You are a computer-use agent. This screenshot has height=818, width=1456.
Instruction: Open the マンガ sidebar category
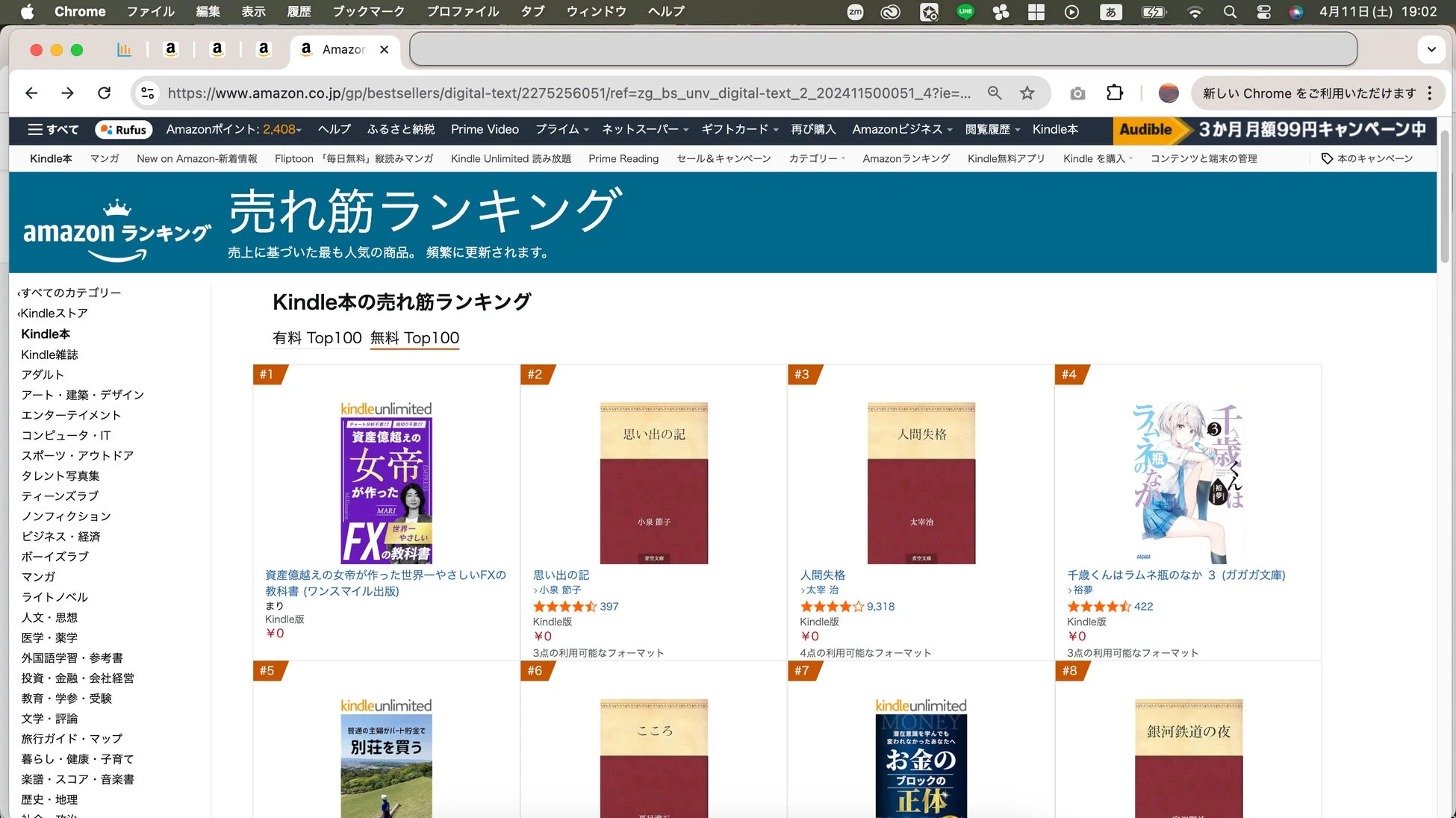[x=38, y=577]
